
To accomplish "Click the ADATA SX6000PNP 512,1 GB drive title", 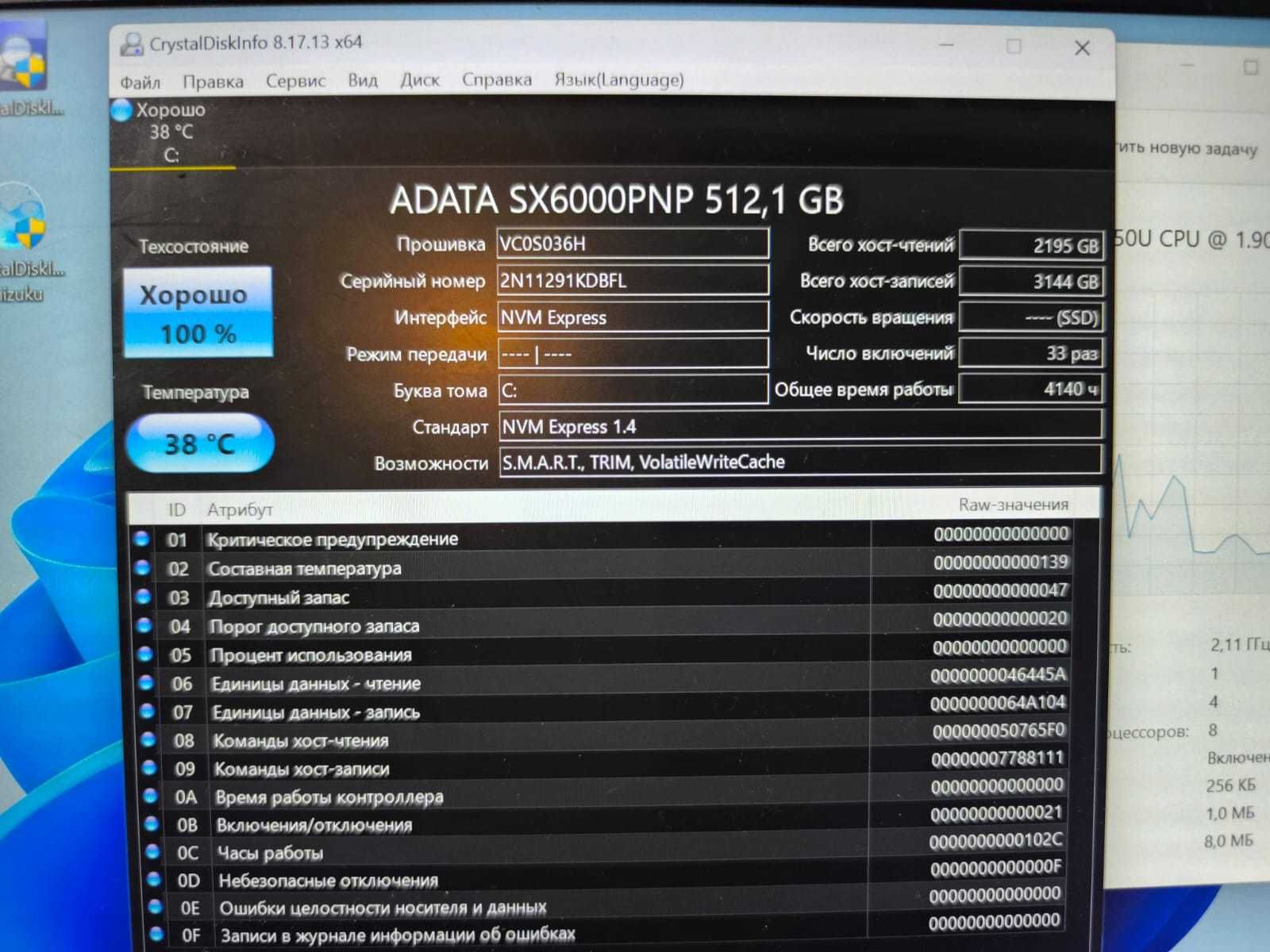I will click(617, 200).
